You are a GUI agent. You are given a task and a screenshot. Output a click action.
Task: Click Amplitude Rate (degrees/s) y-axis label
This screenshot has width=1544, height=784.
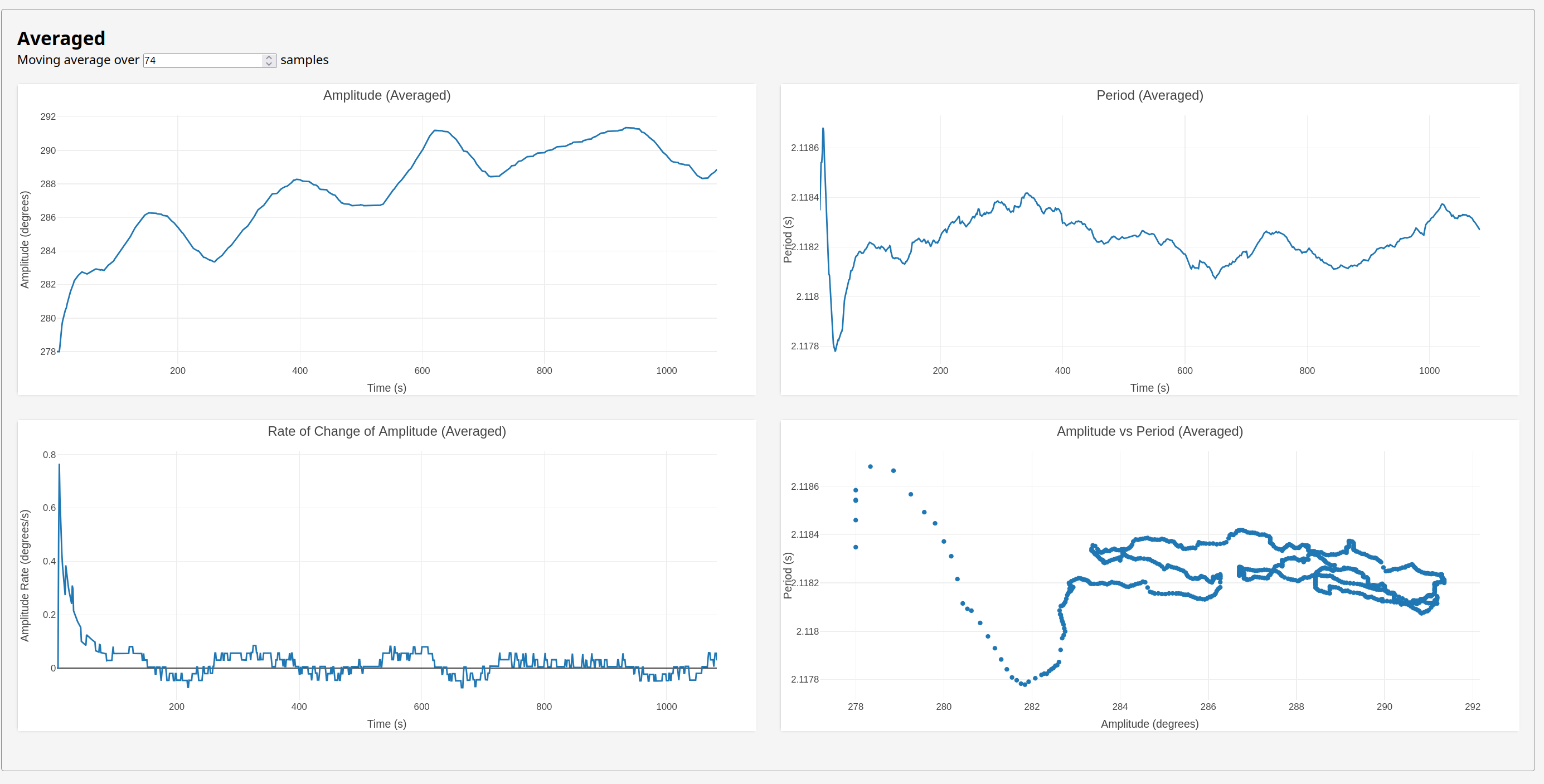coord(25,576)
